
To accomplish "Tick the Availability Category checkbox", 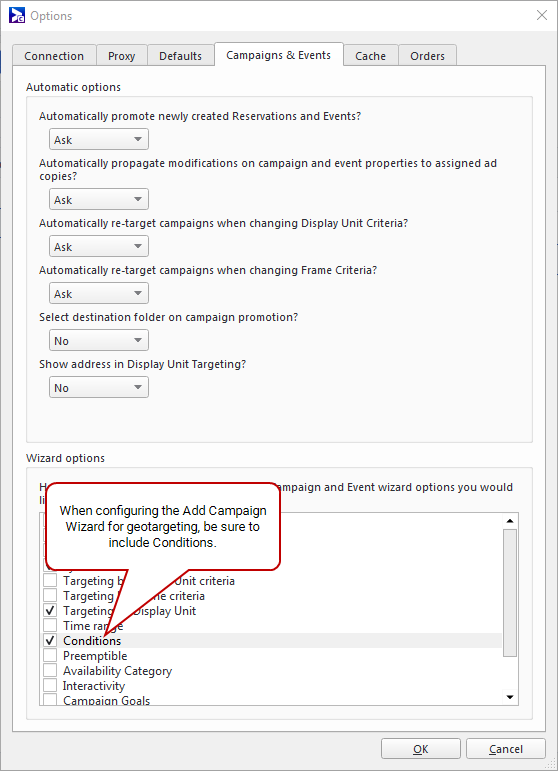I will coord(50,671).
